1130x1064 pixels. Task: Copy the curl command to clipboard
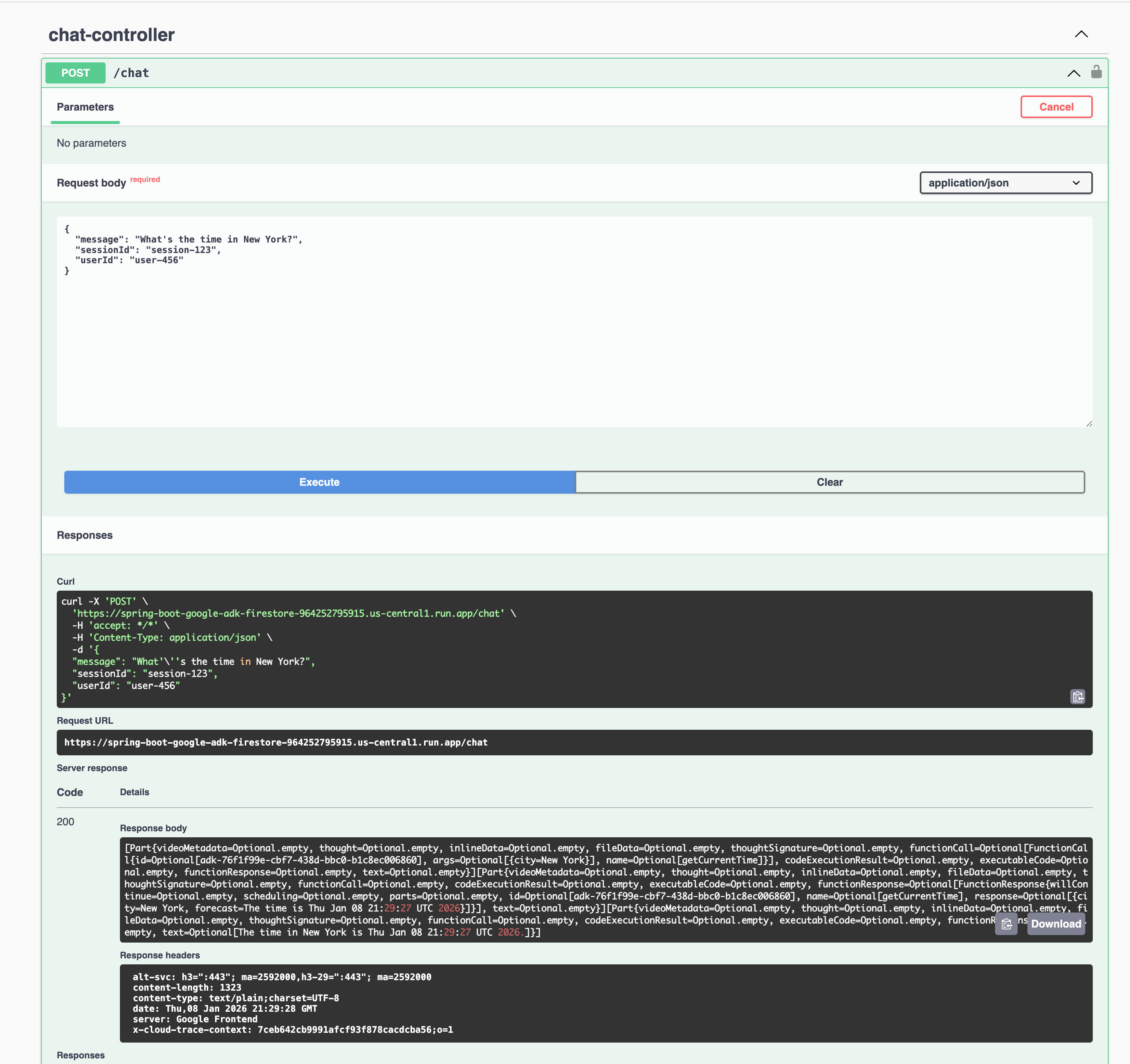[1078, 696]
